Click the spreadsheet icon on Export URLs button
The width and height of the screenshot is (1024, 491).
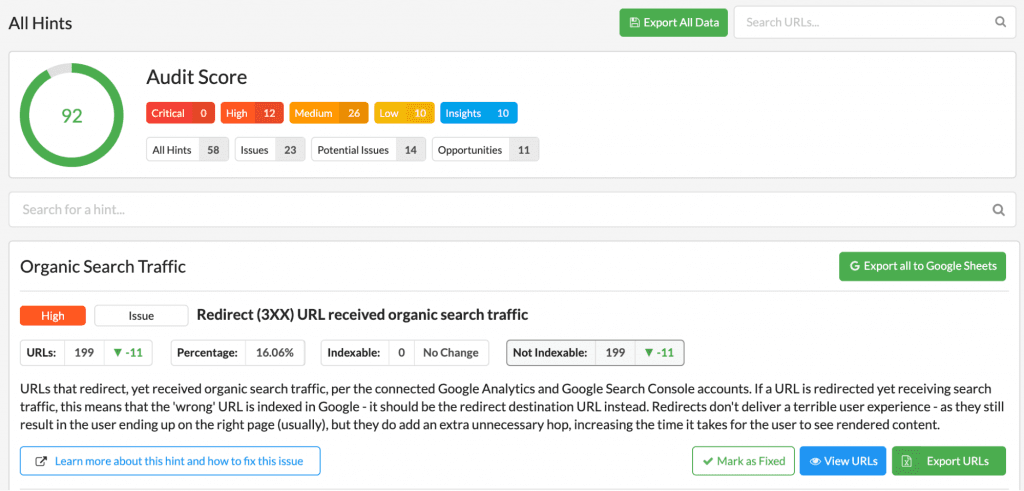(x=906, y=461)
